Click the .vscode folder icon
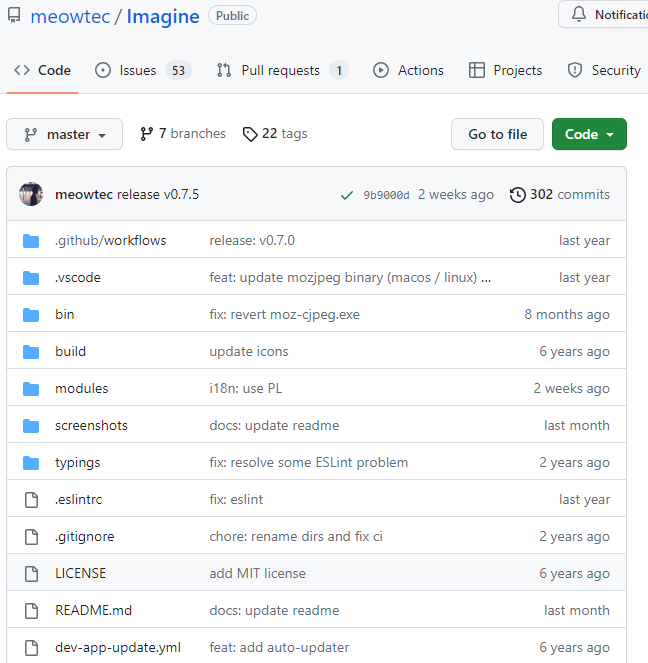This screenshot has height=663, width=648. [x=31, y=278]
